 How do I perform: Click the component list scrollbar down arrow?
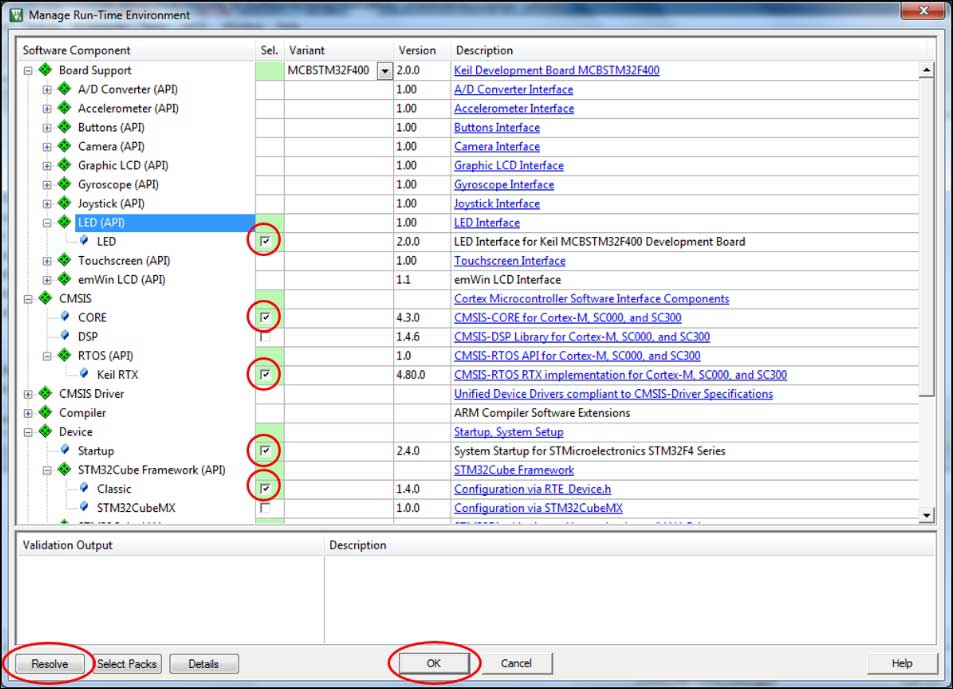click(x=926, y=515)
